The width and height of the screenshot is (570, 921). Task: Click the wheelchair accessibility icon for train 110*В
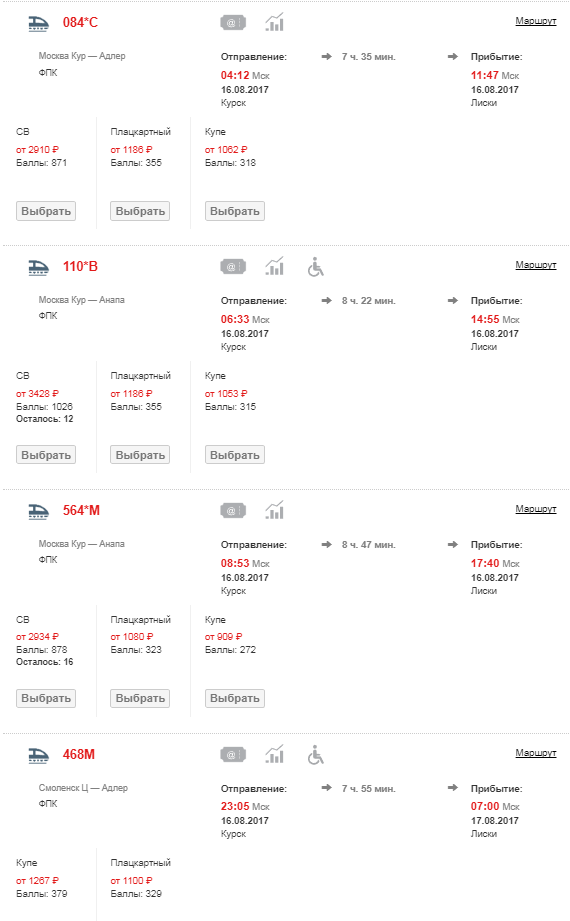[x=316, y=267]
